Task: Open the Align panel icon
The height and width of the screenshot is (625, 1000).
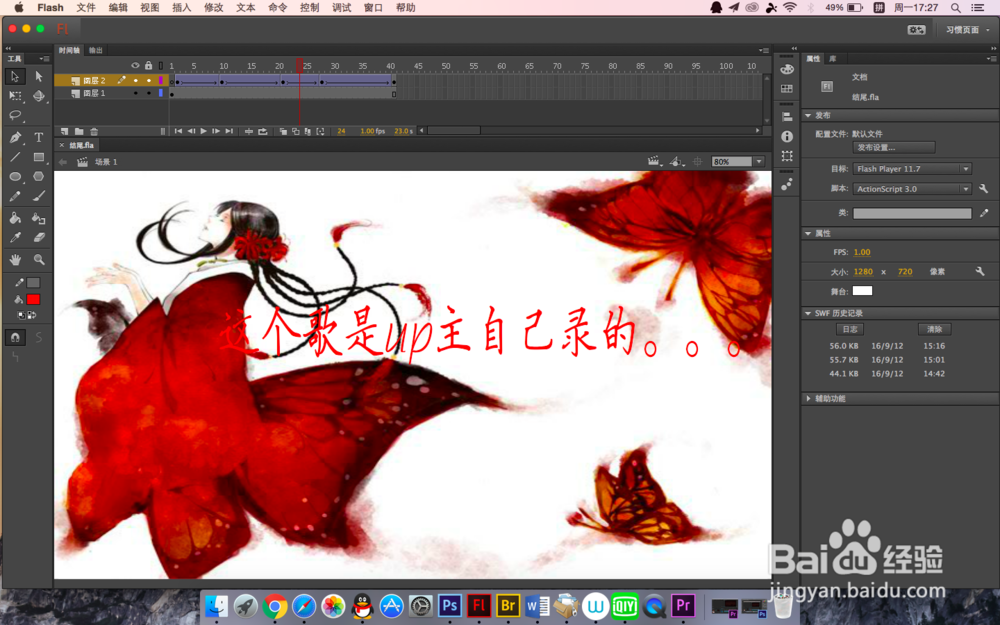Action: pos(787,117)
